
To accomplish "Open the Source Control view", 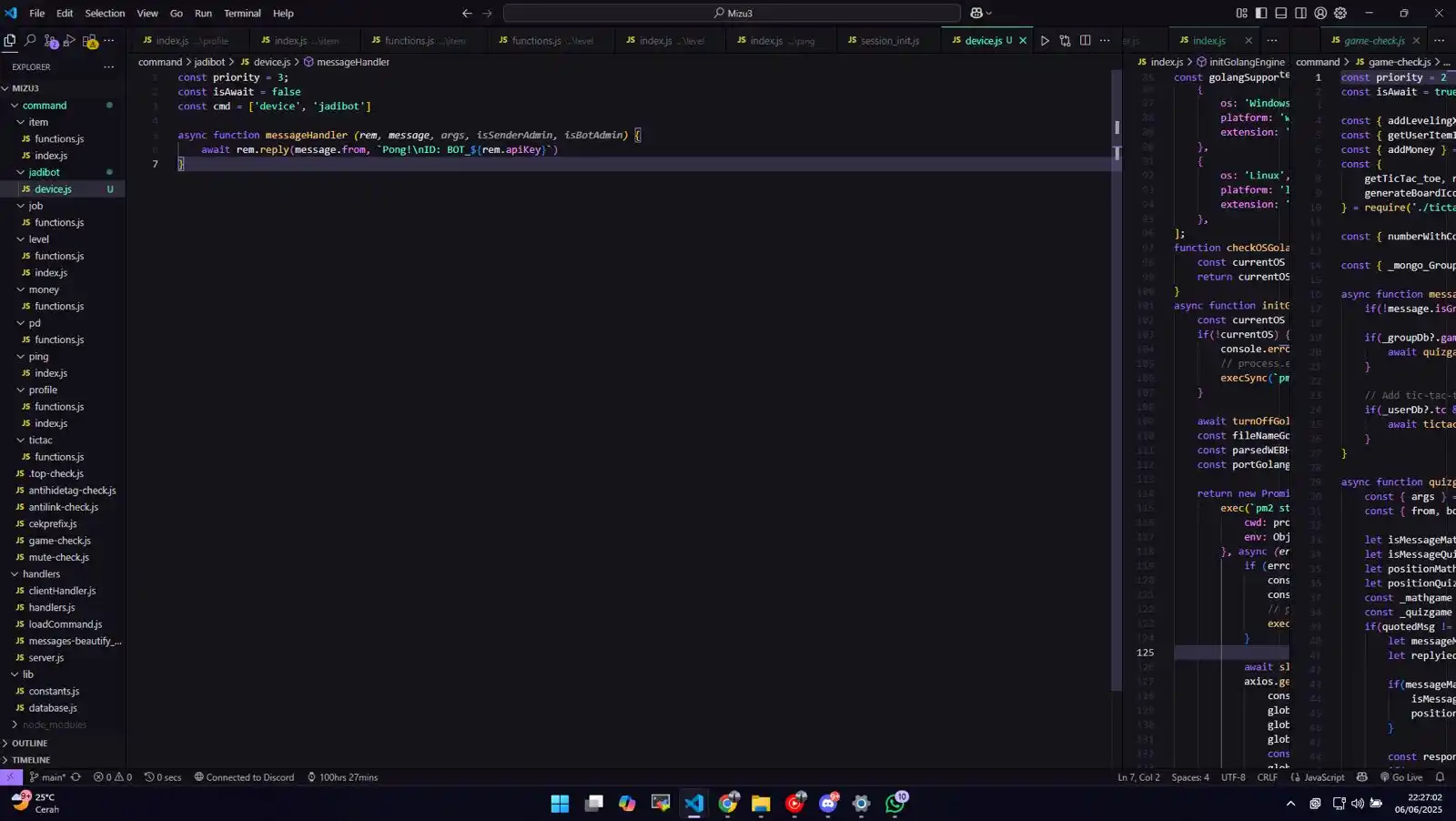I will pos(50,41).
